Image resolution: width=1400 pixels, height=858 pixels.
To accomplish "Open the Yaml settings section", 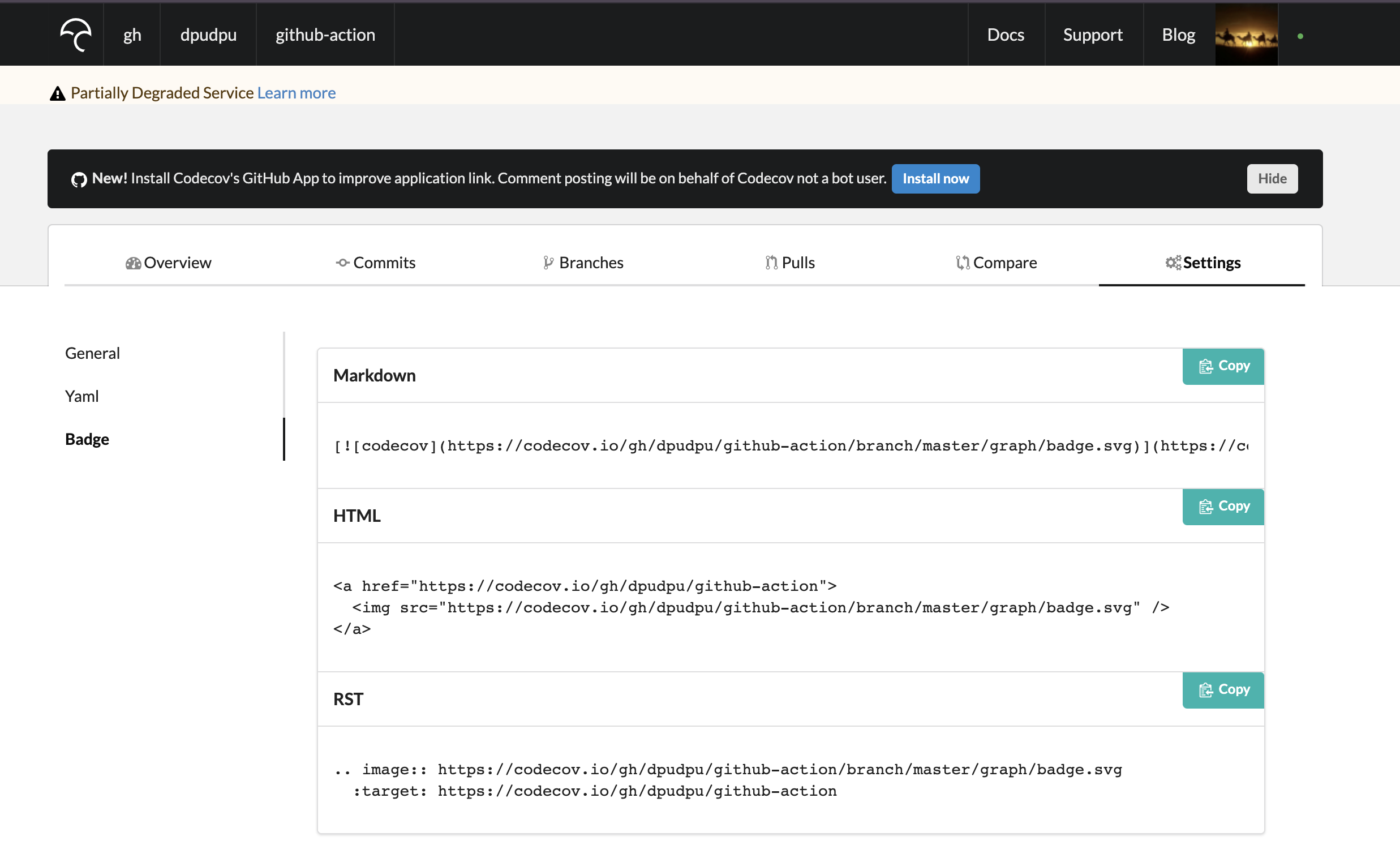I will [x=82, y=396].
